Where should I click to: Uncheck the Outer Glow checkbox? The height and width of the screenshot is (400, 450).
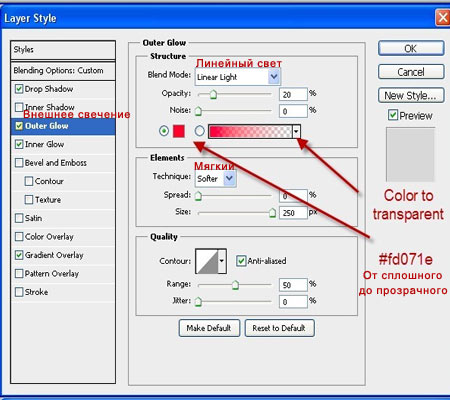(19, 126)
